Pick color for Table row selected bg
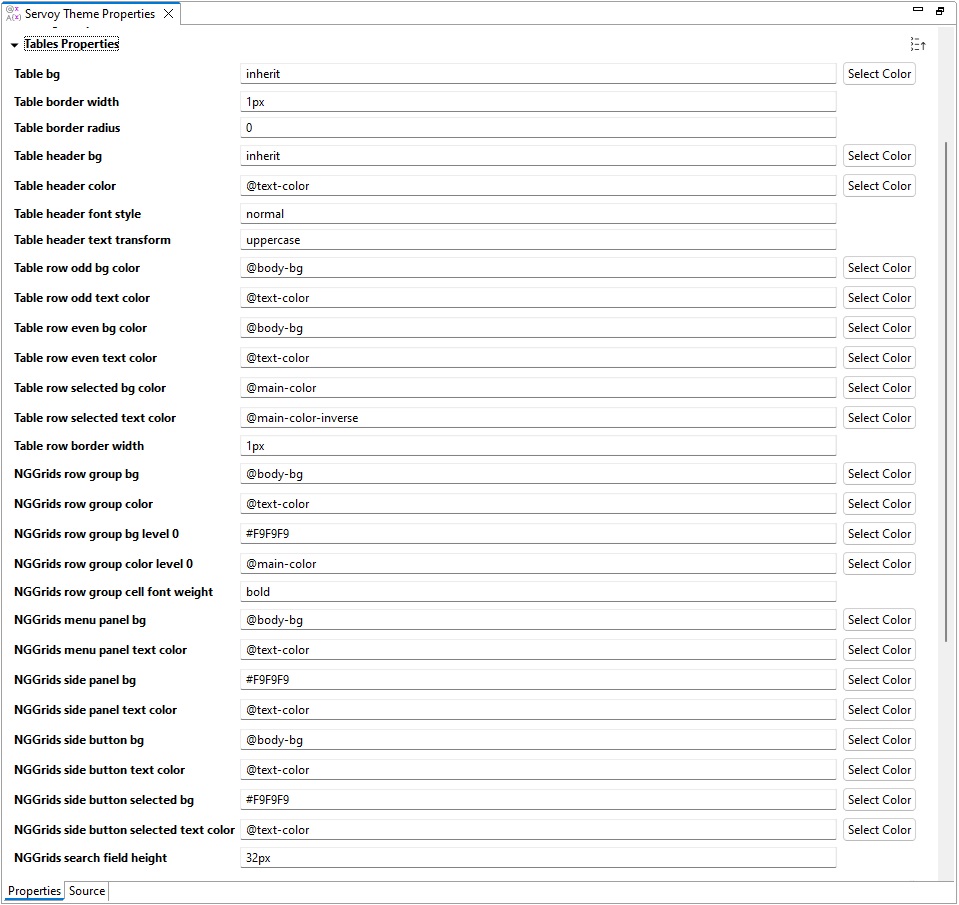 coord(879,388)
